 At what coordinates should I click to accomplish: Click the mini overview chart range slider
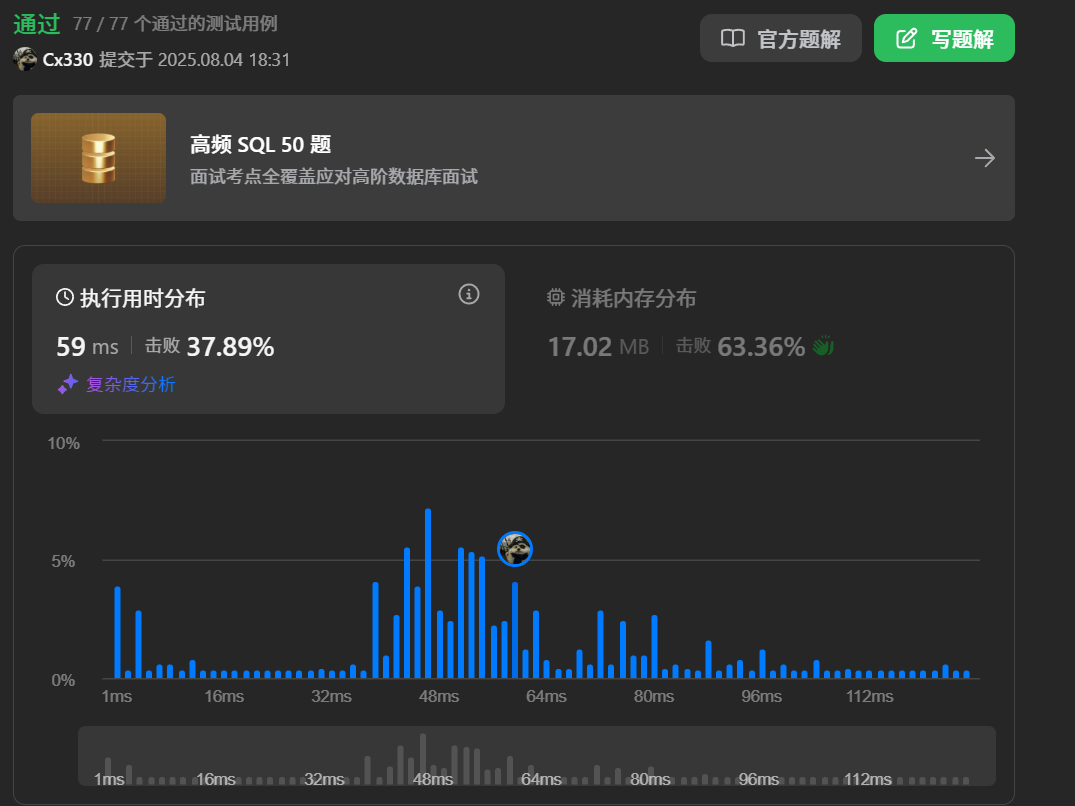pos(537,756)
